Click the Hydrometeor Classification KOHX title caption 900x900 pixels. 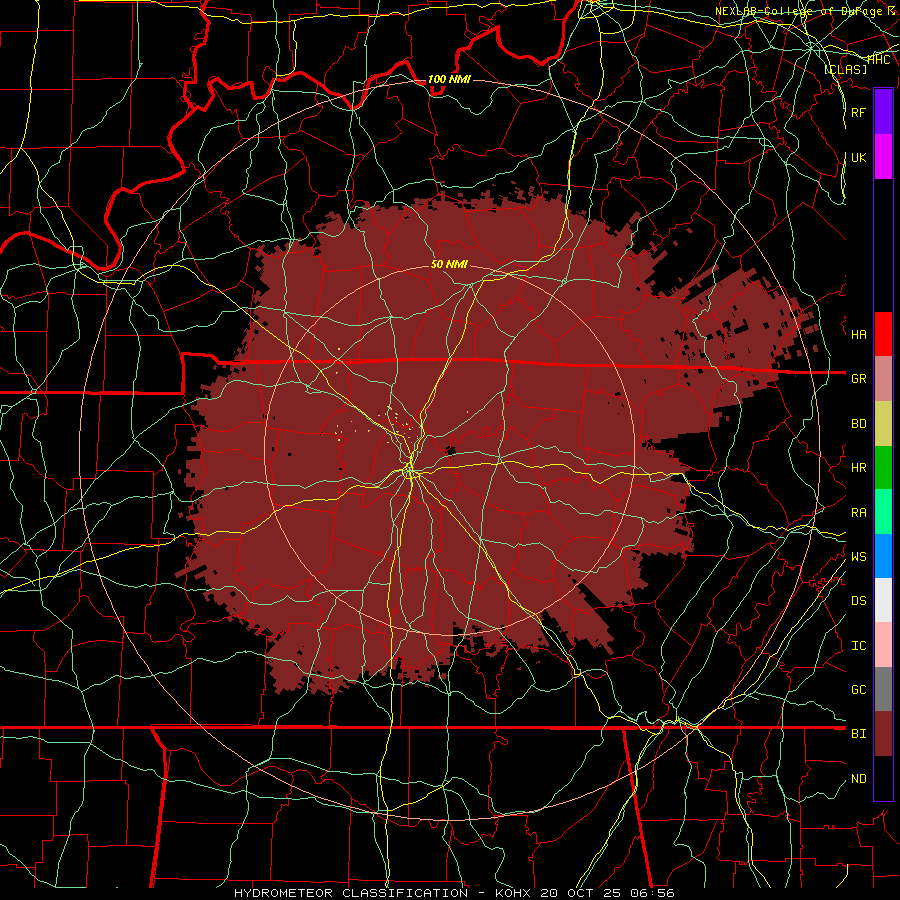[454, 893]
